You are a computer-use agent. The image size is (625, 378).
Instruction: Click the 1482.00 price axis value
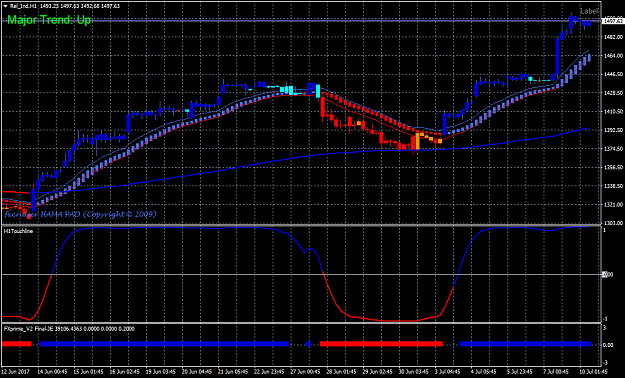(x=614, y=37)
